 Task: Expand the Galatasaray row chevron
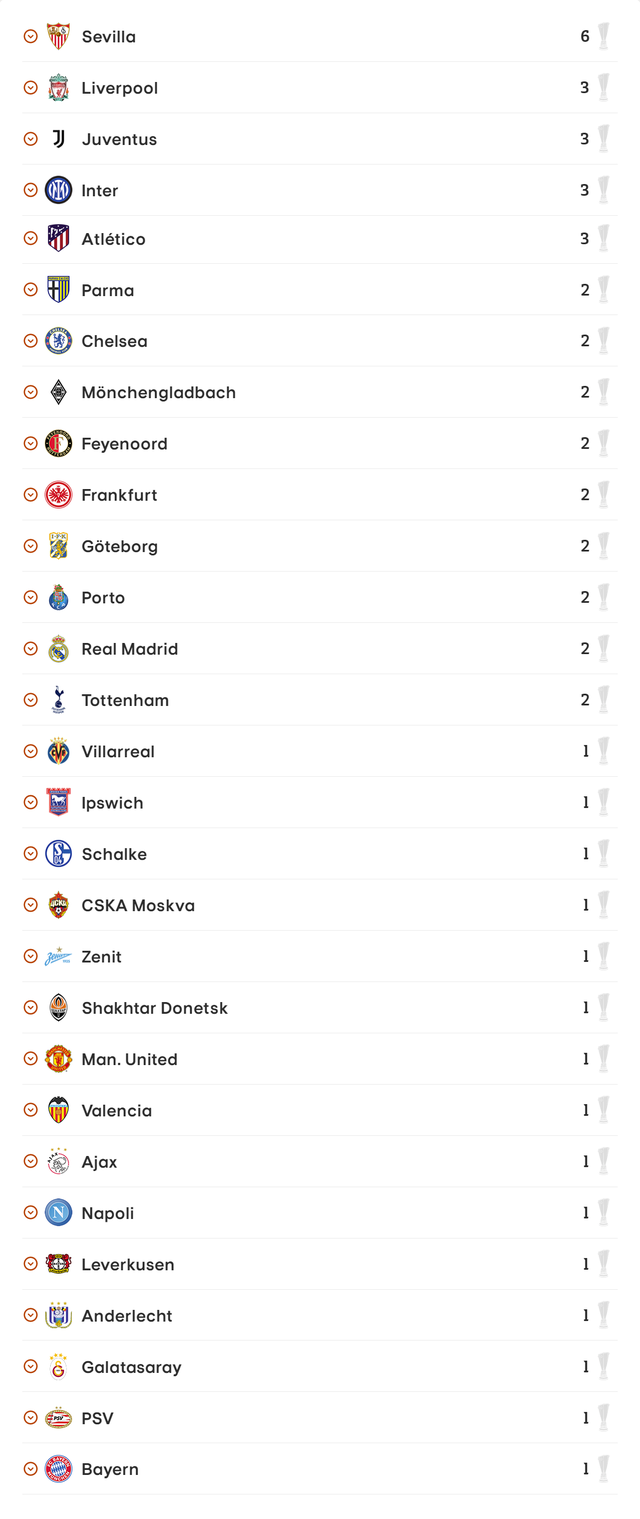click(31, 1367)
